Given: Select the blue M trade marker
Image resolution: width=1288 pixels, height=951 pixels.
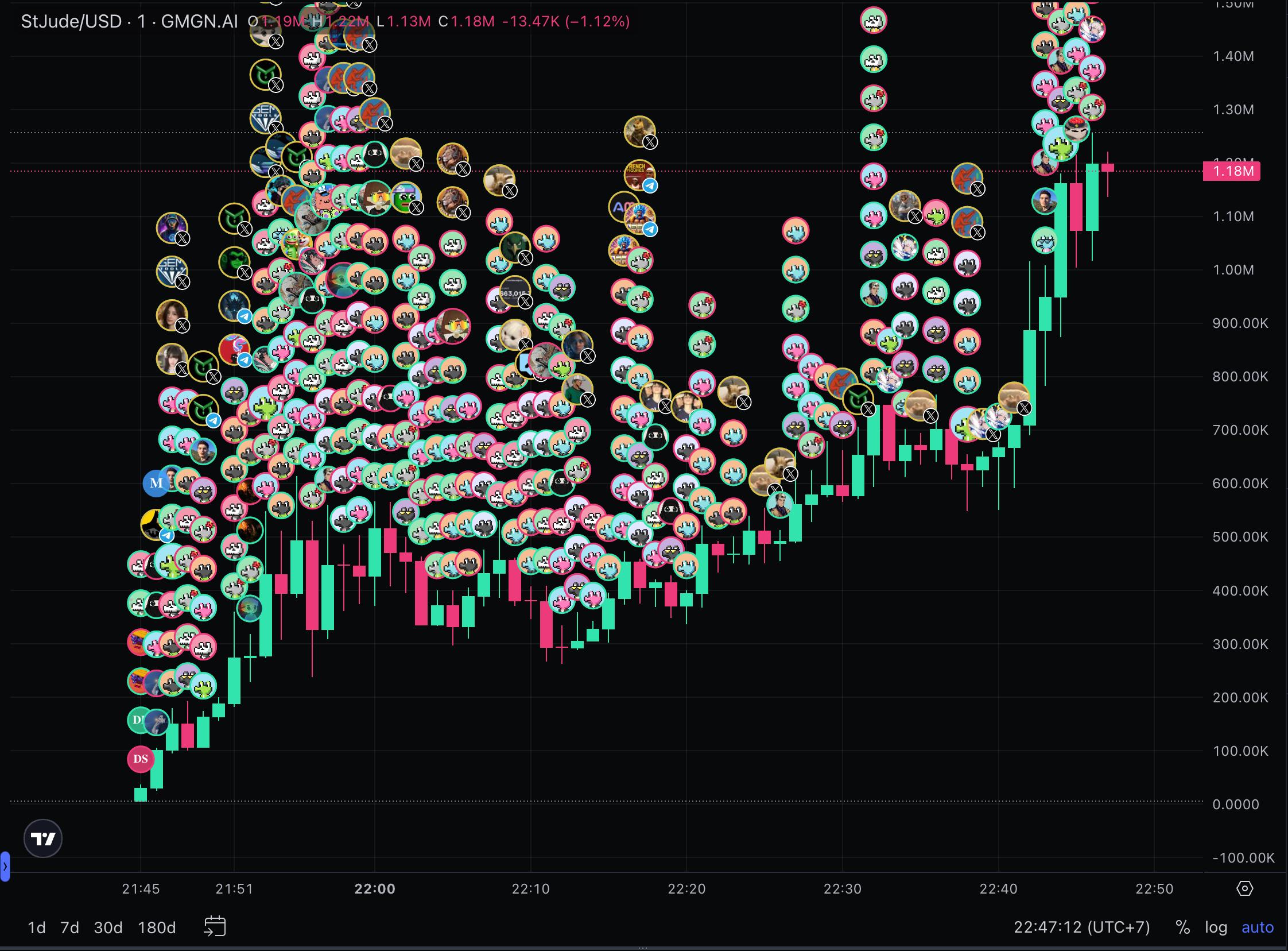Looking at the screenshot, I should [x=156, y=483].
